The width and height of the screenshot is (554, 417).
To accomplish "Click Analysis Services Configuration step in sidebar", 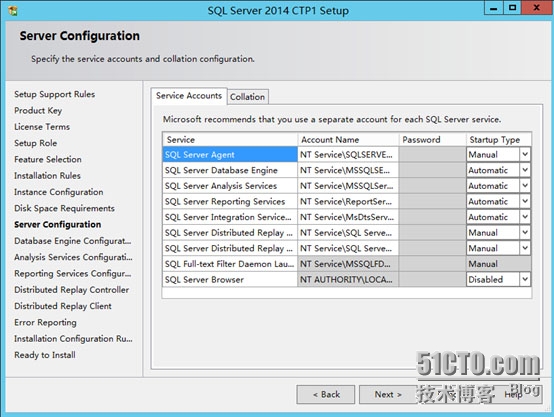I will coord(73,257).
